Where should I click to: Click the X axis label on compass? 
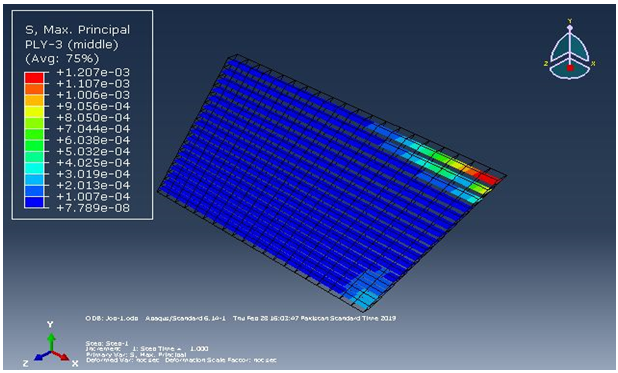pos(593,63)
